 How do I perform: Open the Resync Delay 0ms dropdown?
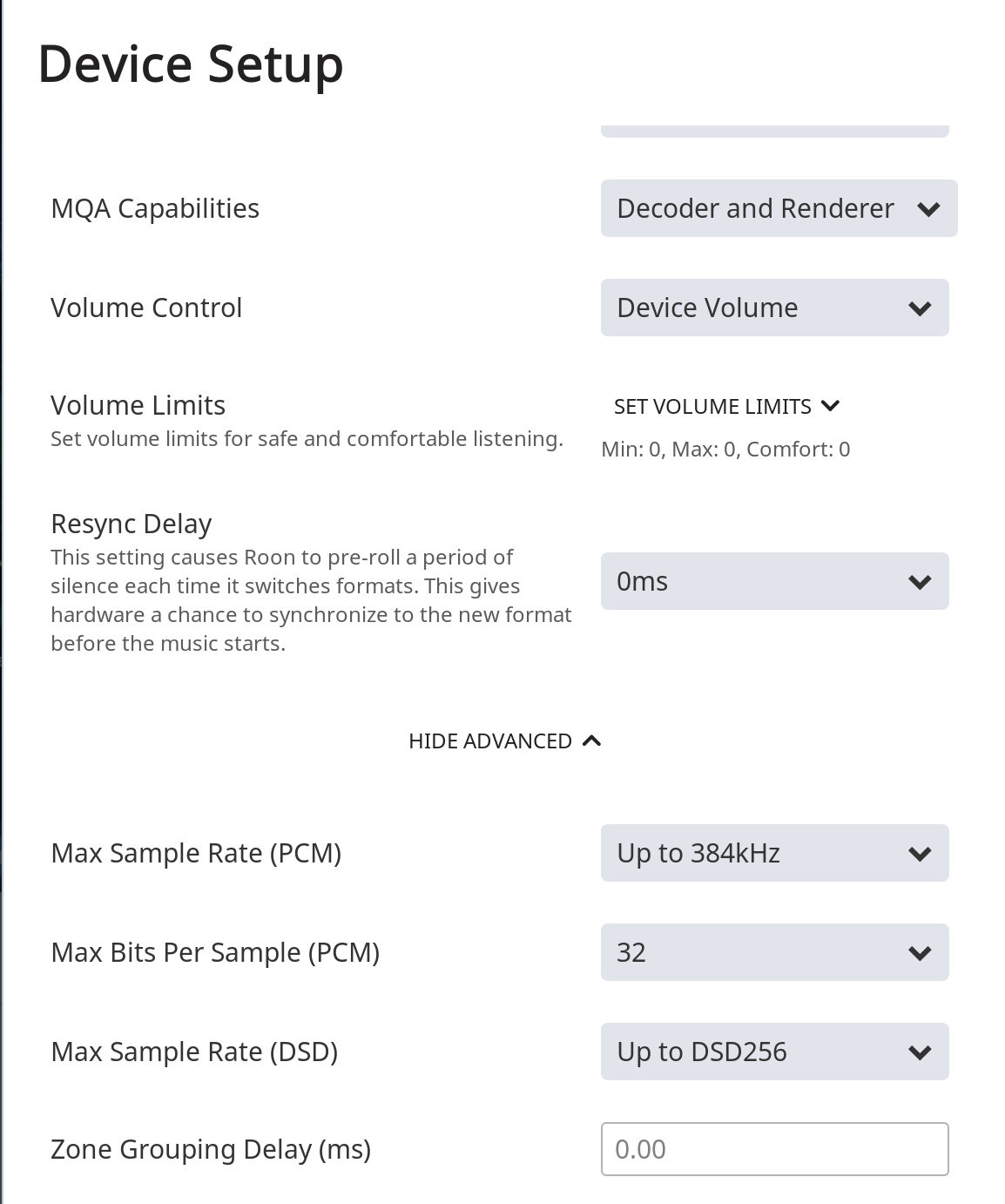(775, 581)
